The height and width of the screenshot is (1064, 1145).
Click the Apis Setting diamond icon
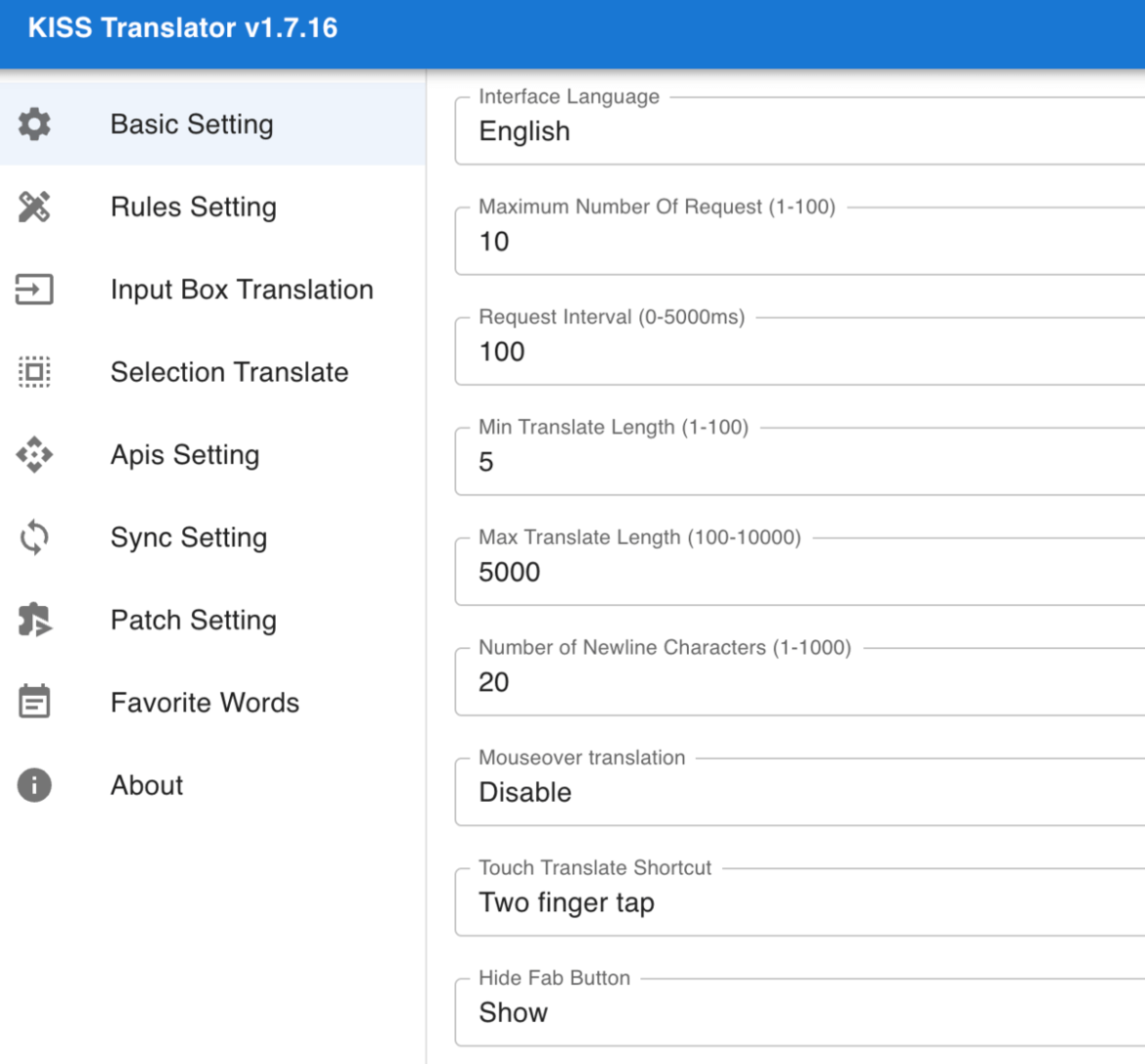coord(34,455)
